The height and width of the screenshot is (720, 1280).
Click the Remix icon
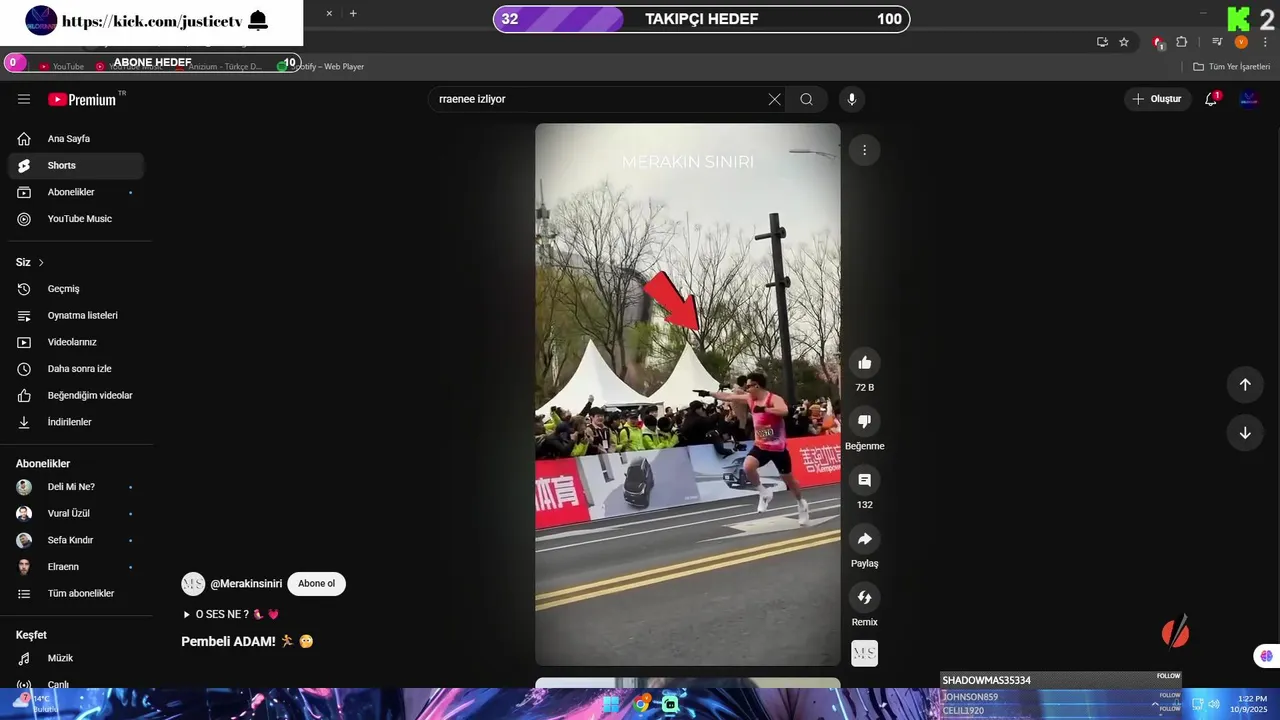coord(864,597)
